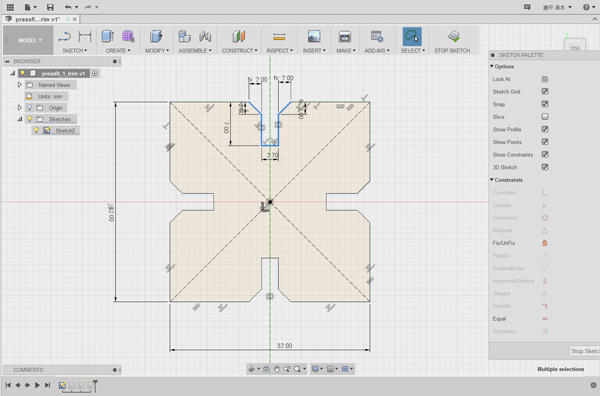Toggle the Snap checkbox

tap(545, 104)
